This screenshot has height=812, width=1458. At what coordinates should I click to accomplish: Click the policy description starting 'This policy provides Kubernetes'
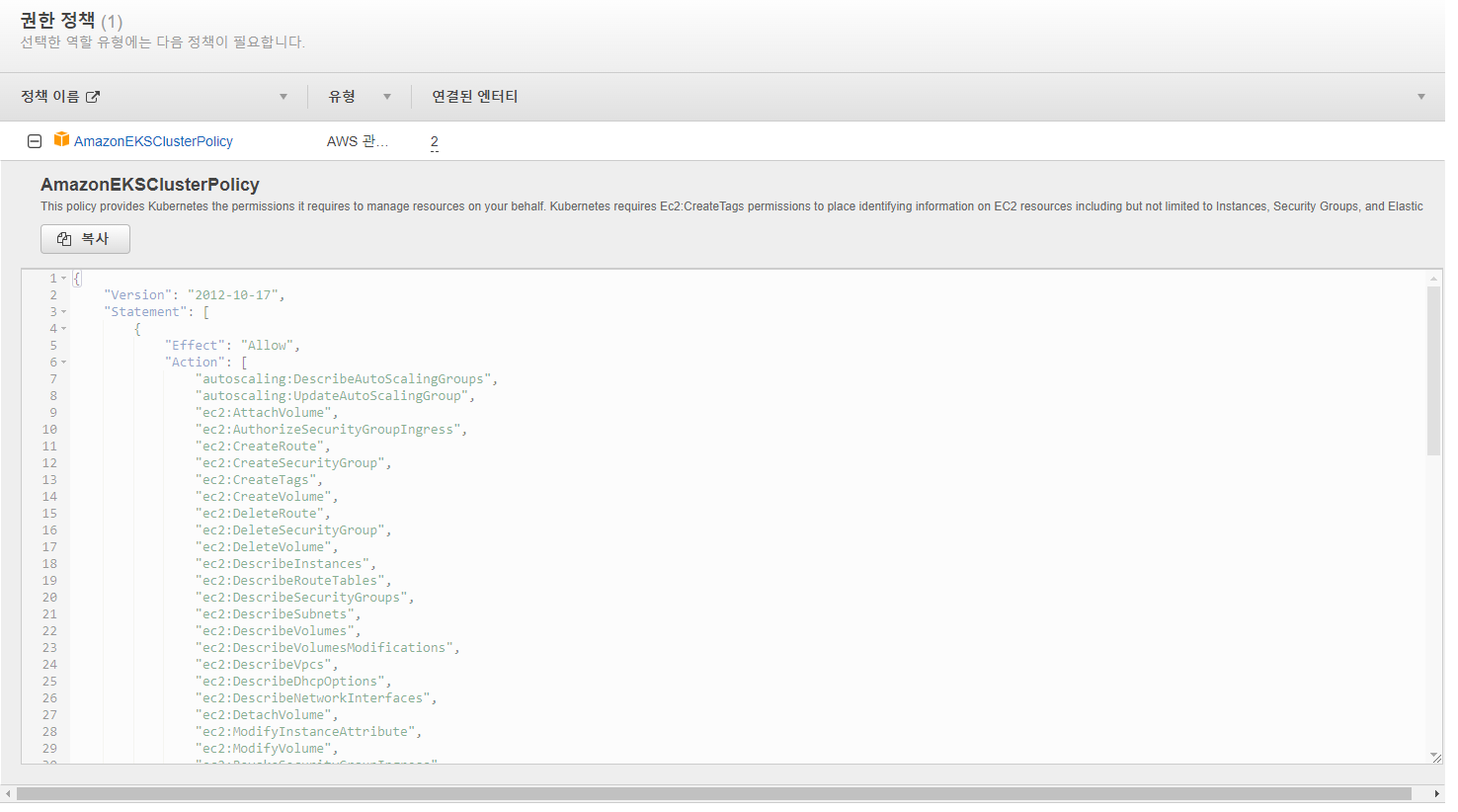pyautogui.click(x=732, y=206)
